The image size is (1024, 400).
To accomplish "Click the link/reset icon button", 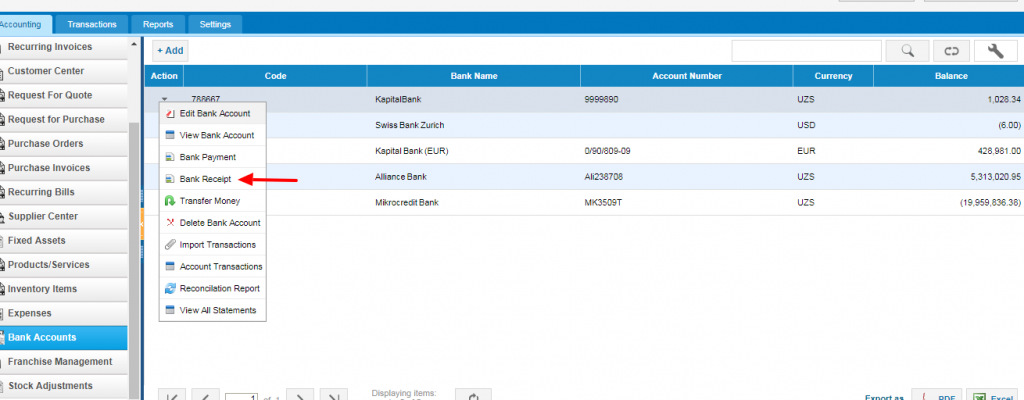I will coord(951,51).
